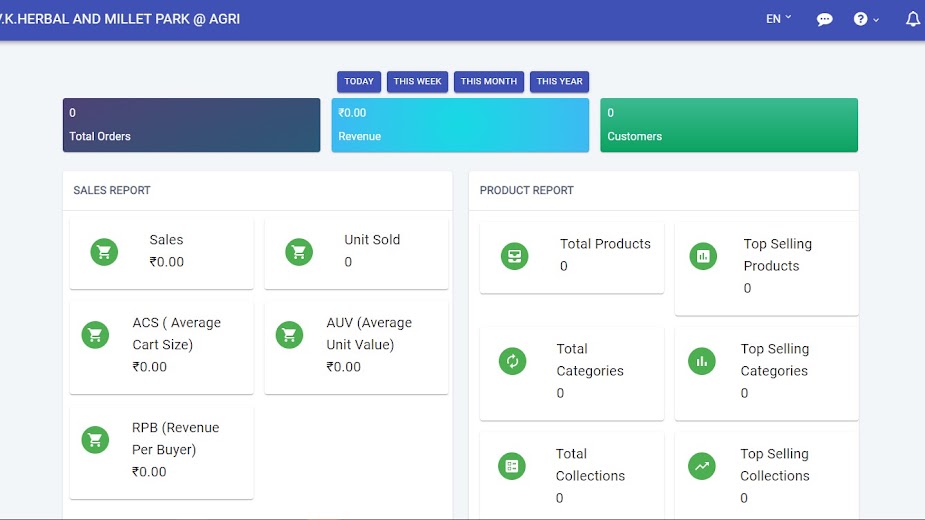Click the Top Selling Collections trend icon
The width and height of the screenshot is (925, 520).
[x=701, y=466]
